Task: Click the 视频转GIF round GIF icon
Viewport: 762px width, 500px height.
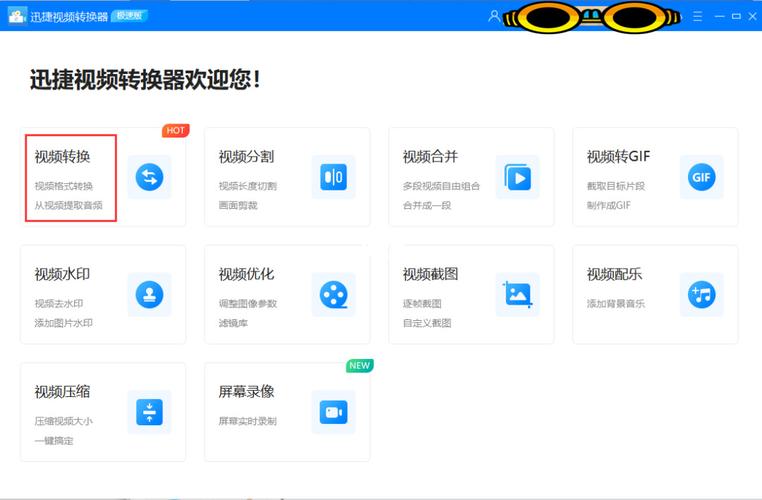Action: (702, 177)
